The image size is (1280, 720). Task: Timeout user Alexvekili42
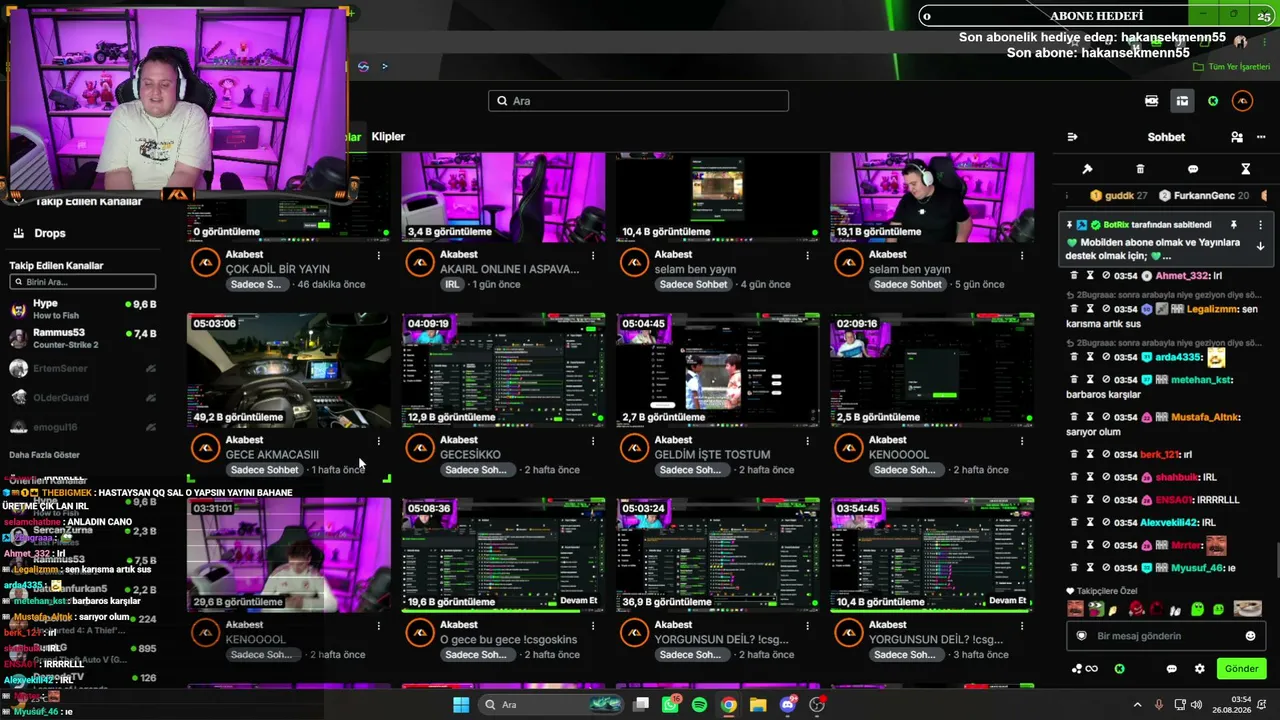coord(1090,522)
